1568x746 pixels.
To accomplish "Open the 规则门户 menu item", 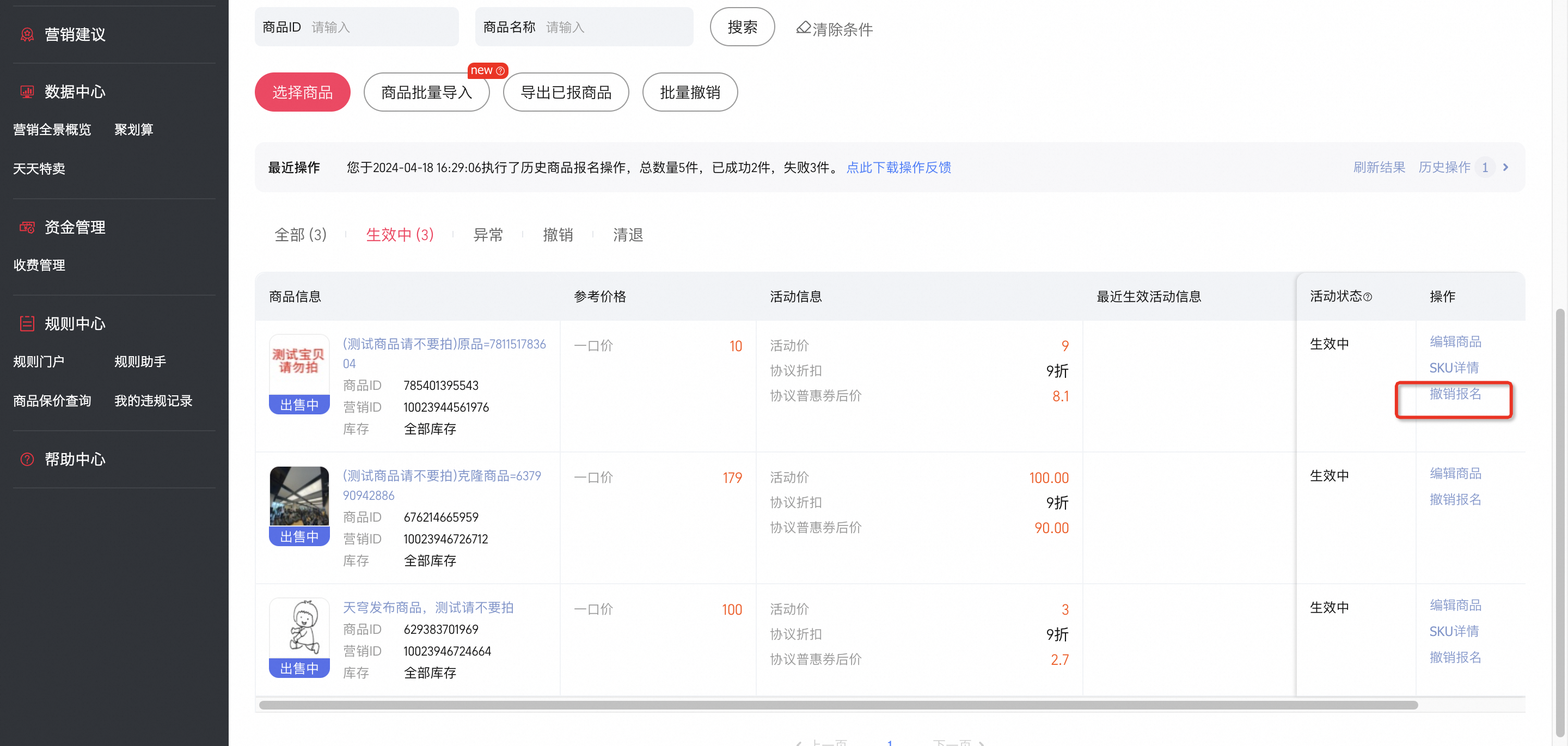I will tap(39, 362).
